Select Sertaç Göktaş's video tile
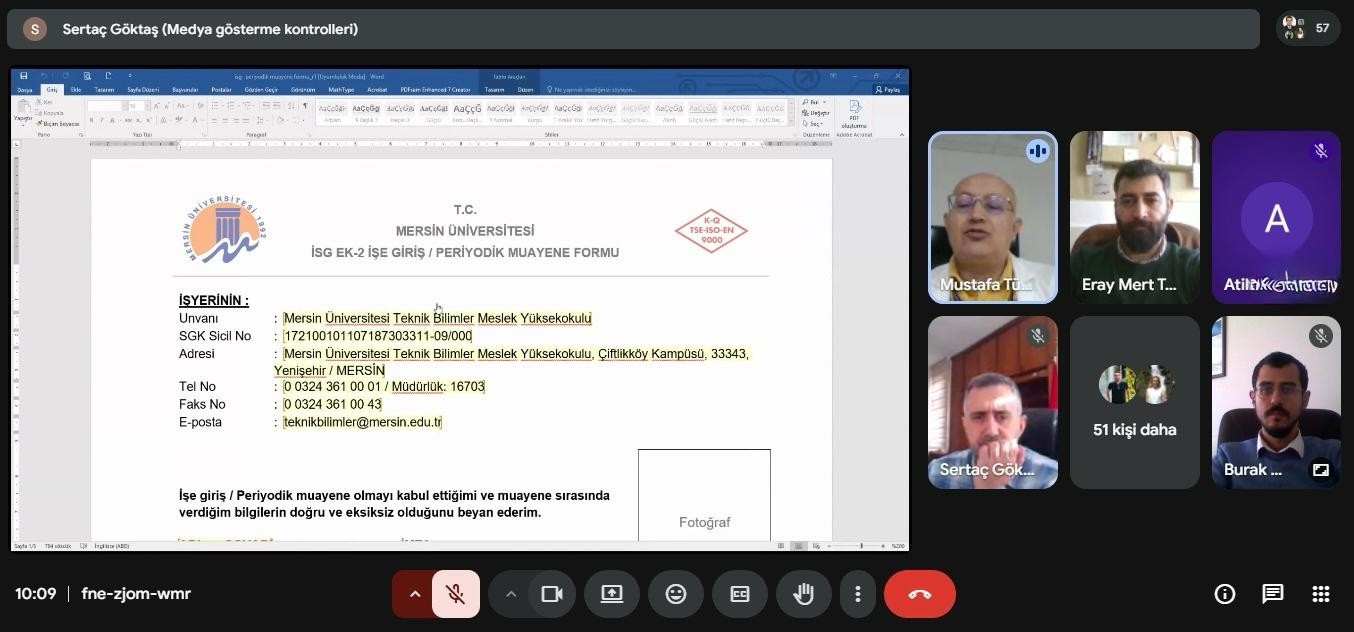 (992, 403)
